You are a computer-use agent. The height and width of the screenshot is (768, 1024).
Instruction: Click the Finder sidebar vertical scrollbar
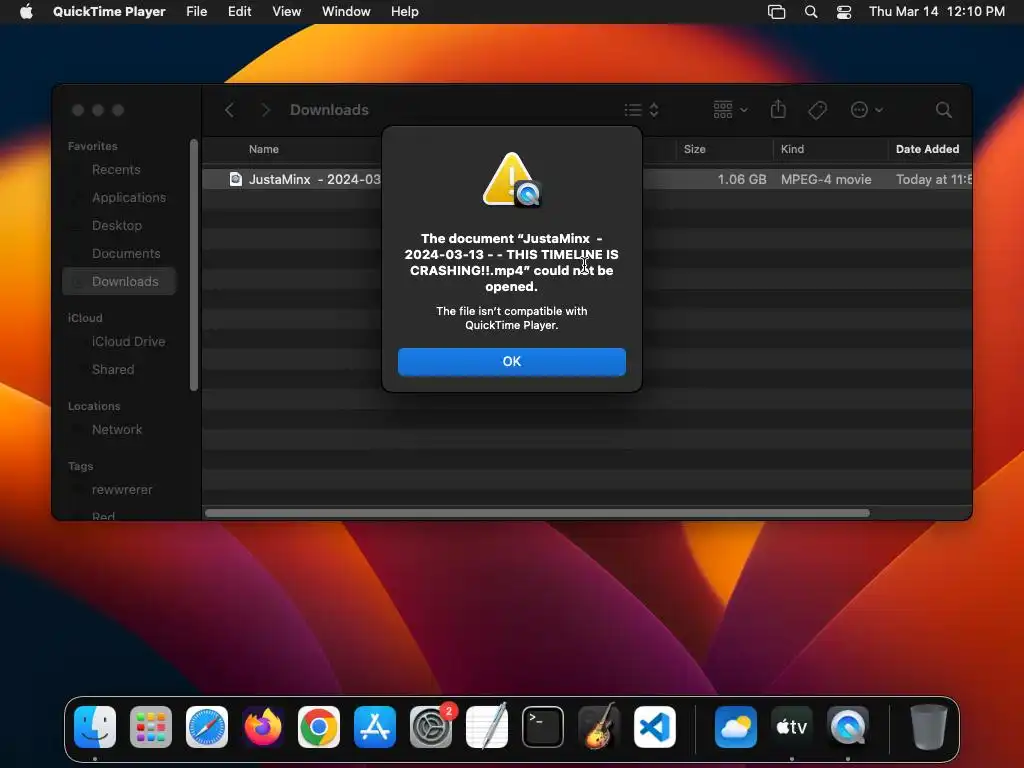[x=193, y=264]
